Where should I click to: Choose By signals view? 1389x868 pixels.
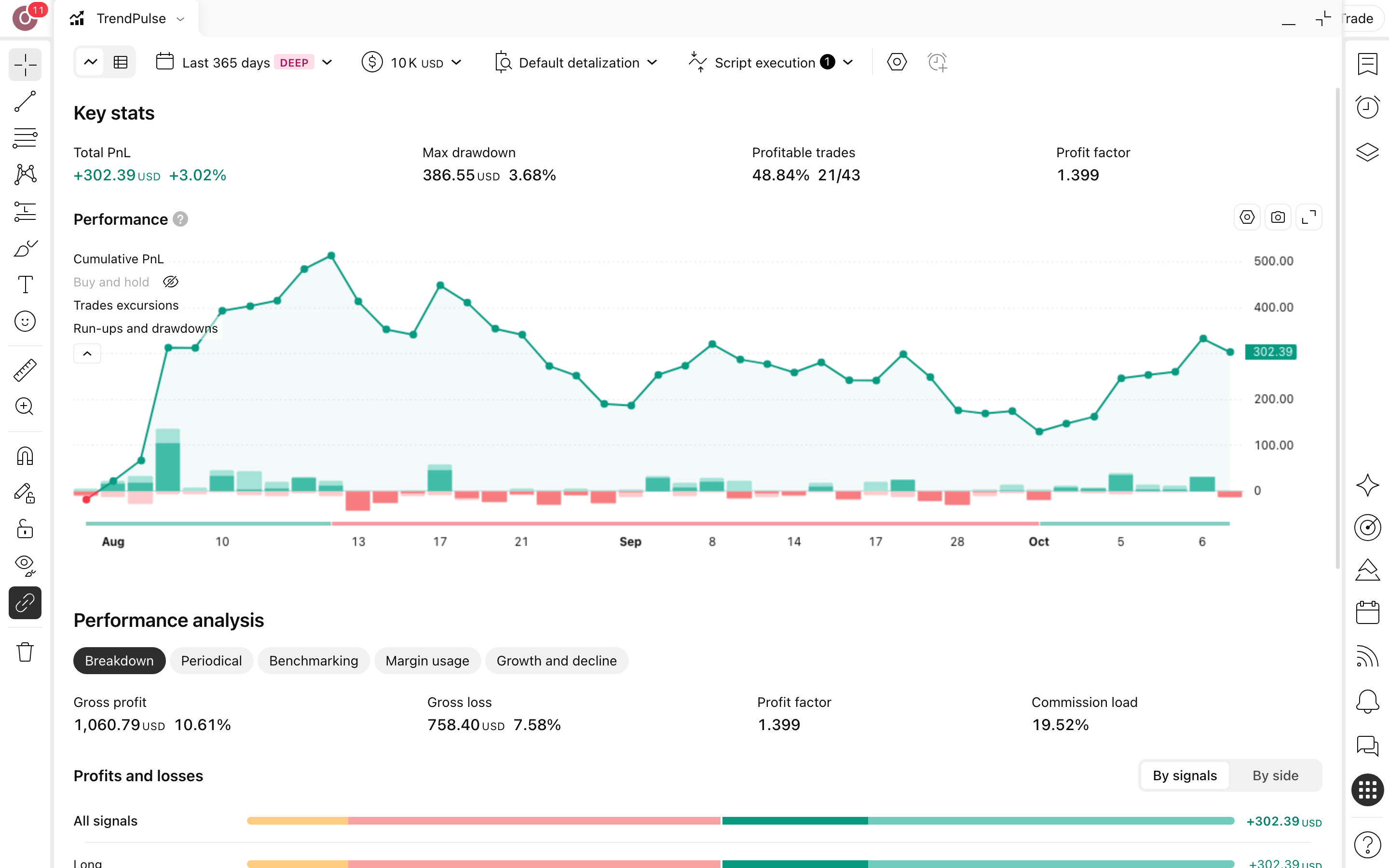pos(1185,775)
